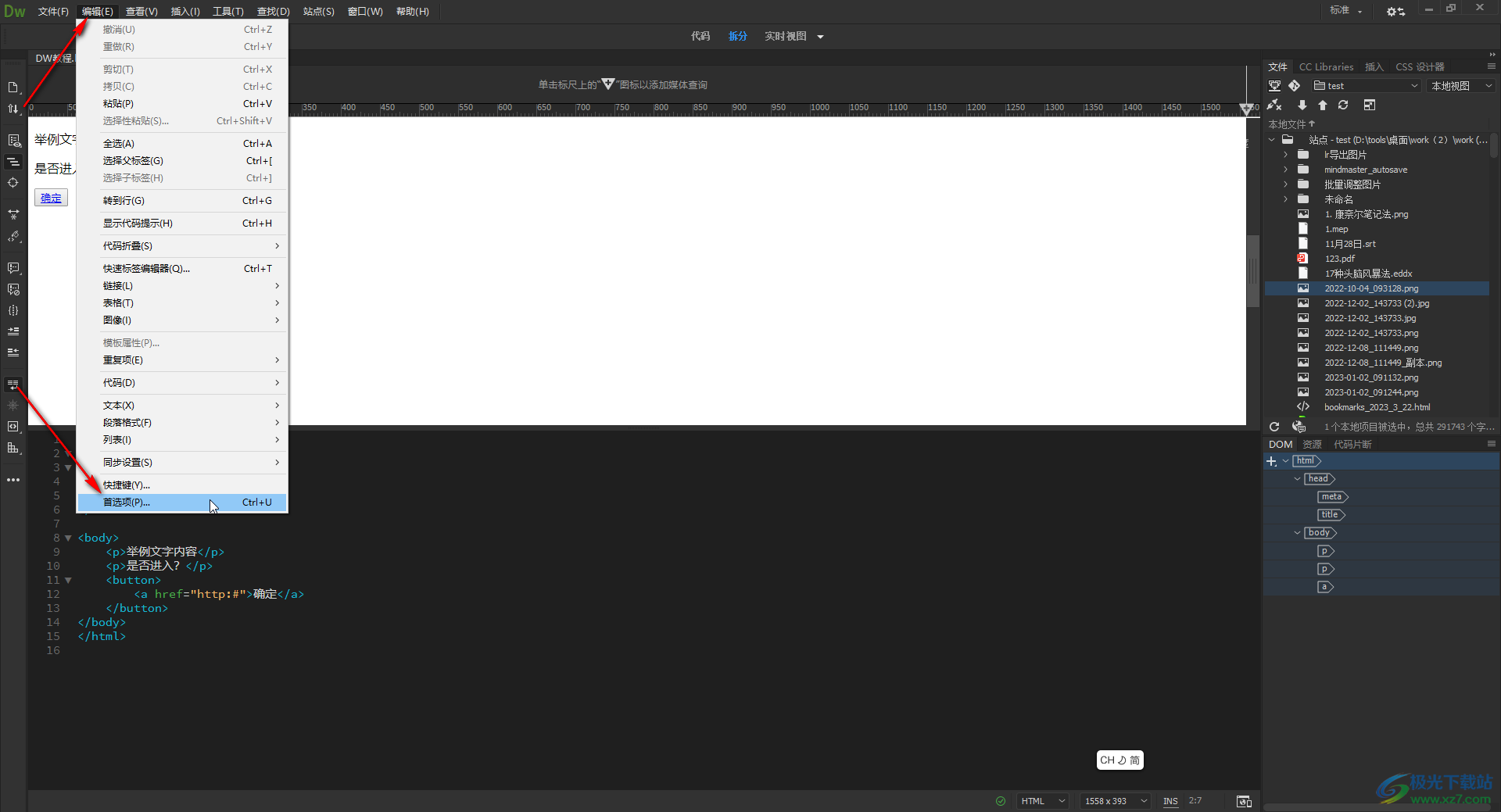Click the Indent Code icon

pyautogui.click(x=13, y=331)
